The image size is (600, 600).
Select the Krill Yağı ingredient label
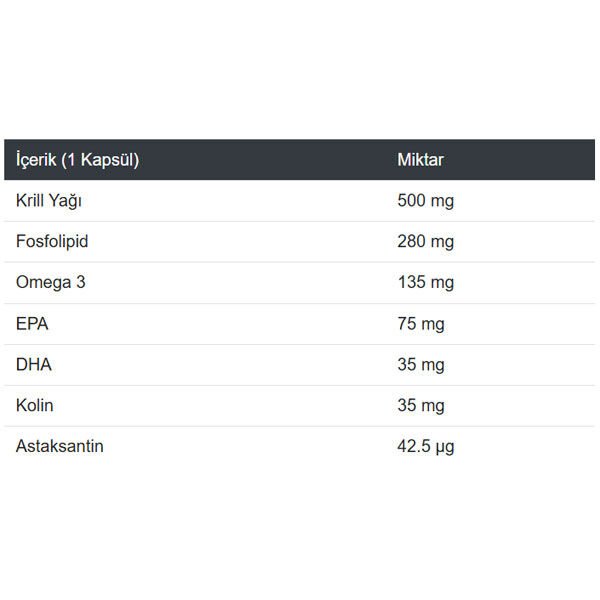[x=49, y=201]
